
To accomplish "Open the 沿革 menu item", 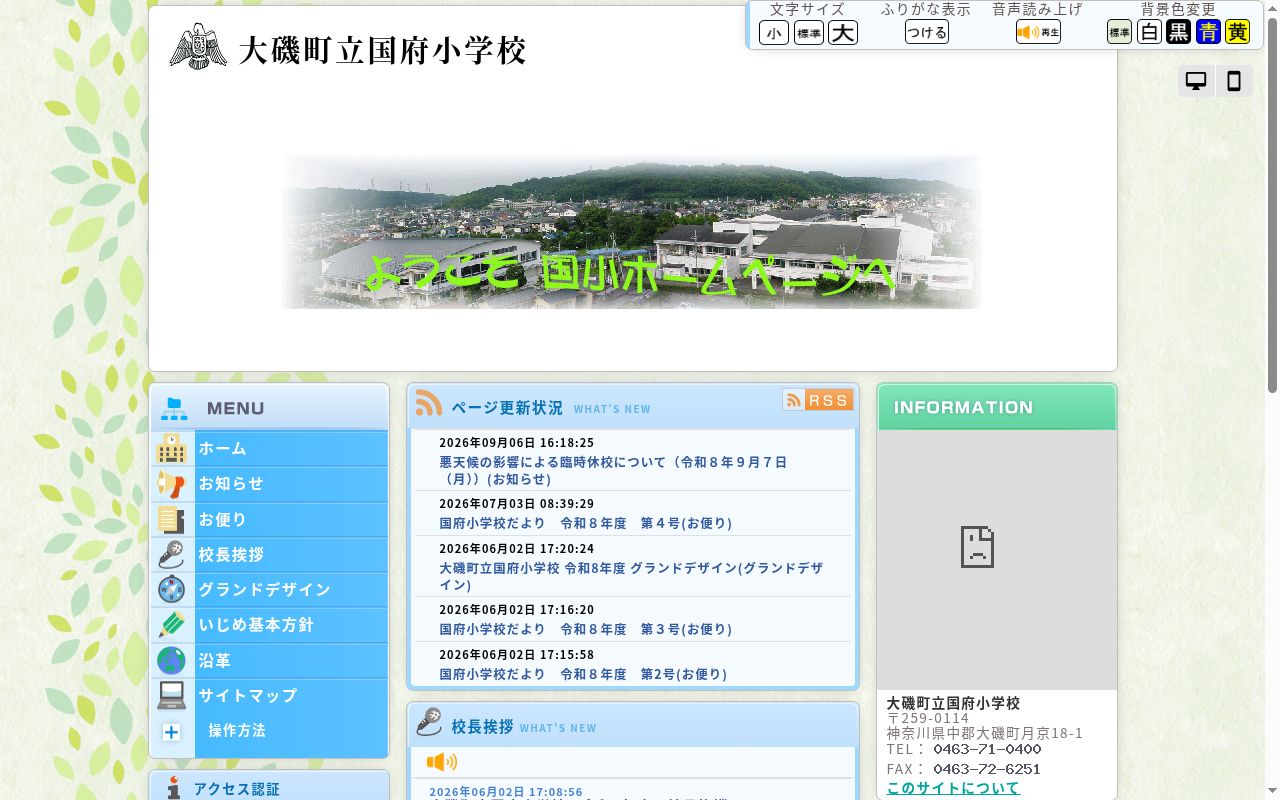I will tap(270, 661).
